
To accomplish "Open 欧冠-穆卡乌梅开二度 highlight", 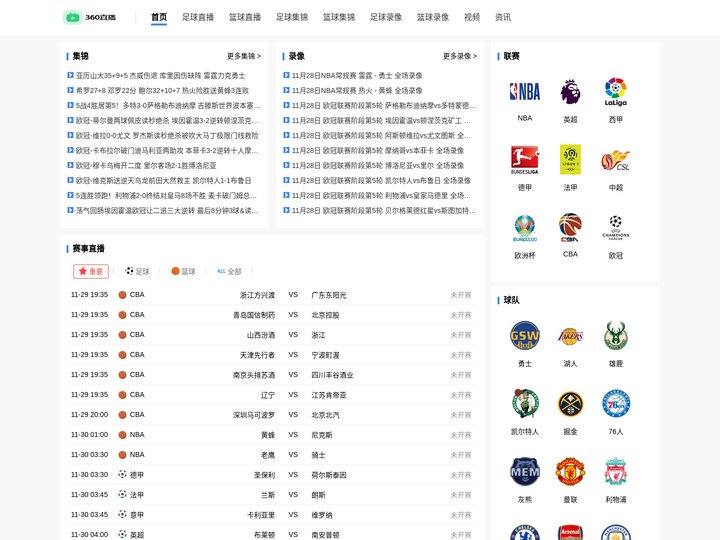I will [x=146, y=165].
